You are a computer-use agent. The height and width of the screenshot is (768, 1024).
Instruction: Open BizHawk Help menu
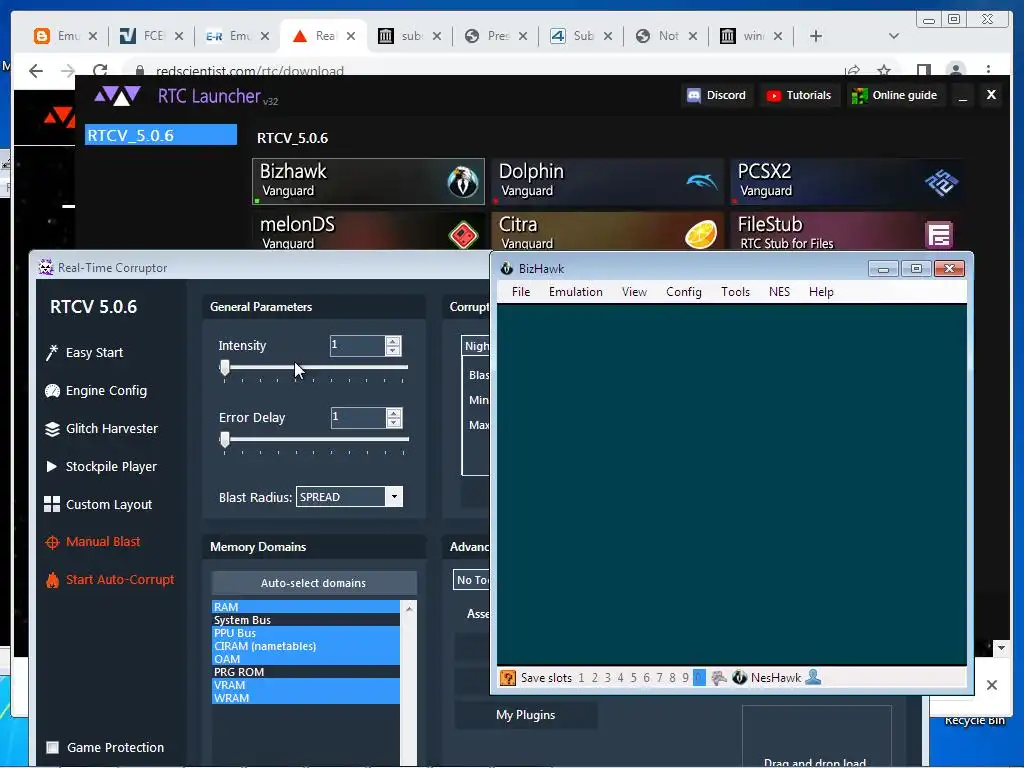(821, 292)
